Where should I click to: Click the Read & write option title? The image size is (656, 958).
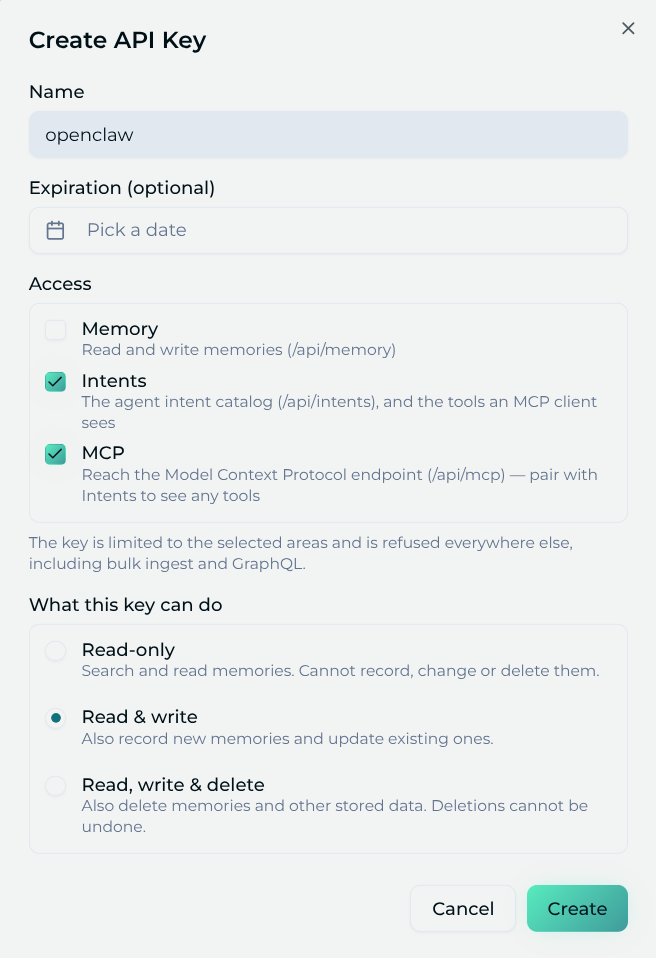point(140,717)
